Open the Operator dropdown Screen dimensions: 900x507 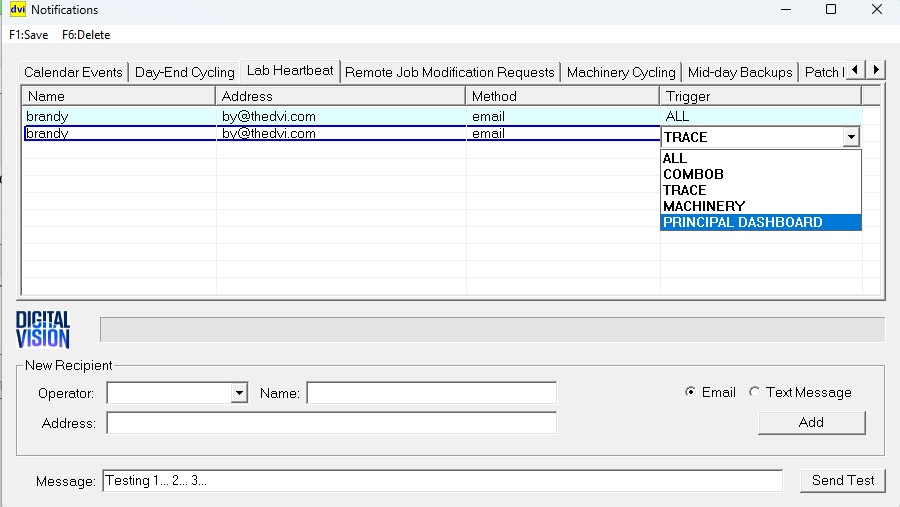coord(239,393)
